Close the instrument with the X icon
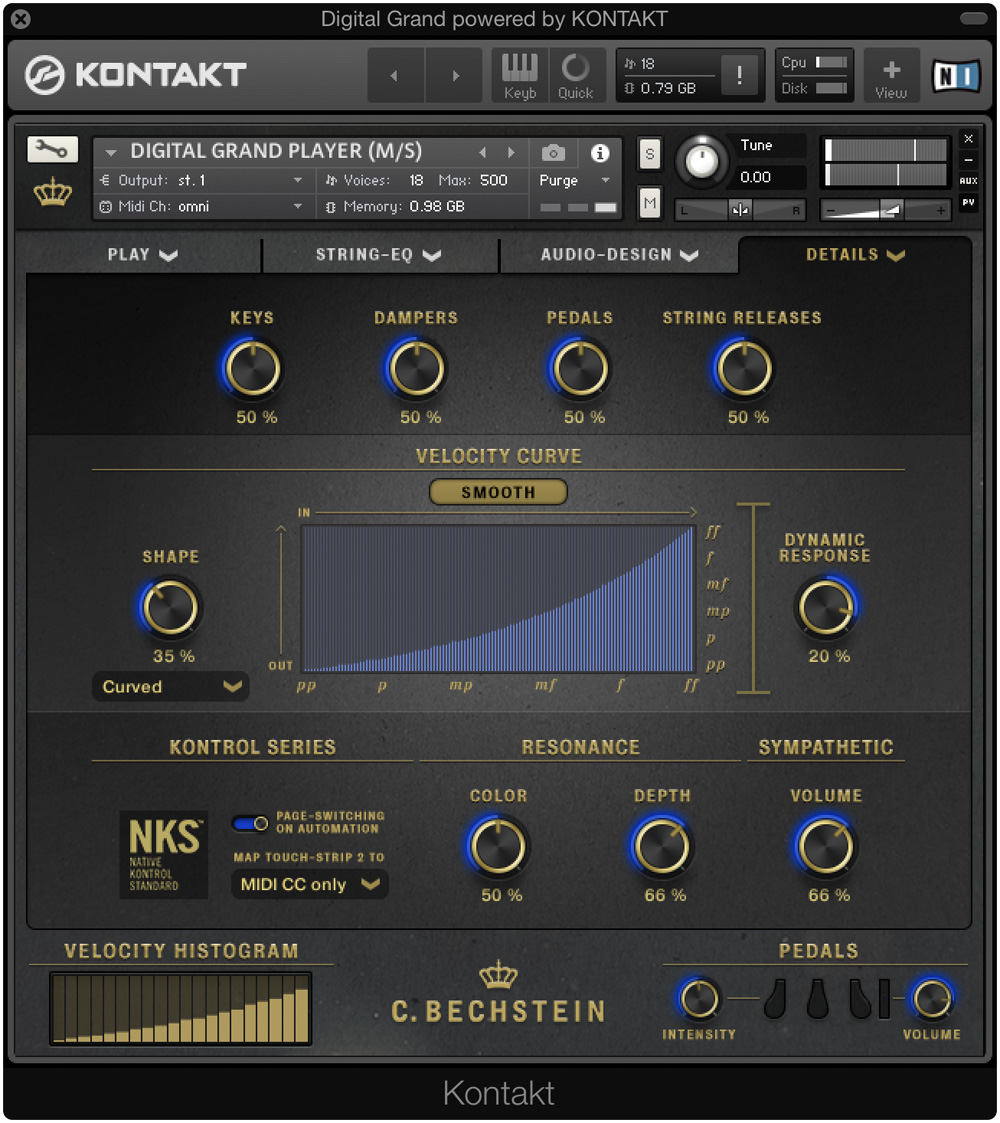Screen dimensions: 1000x1123 click(x=968, y=138)
